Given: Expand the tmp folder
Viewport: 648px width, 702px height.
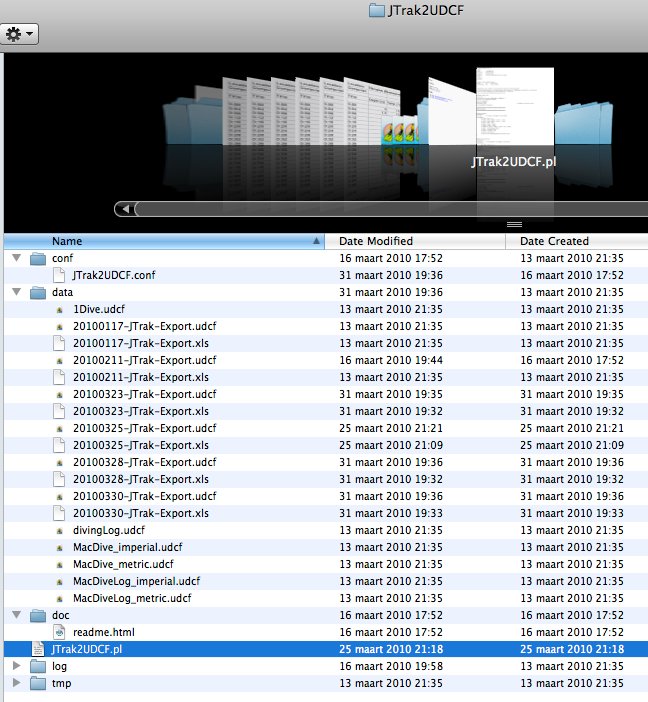Looking at the screenshot, I should point(15,683).
